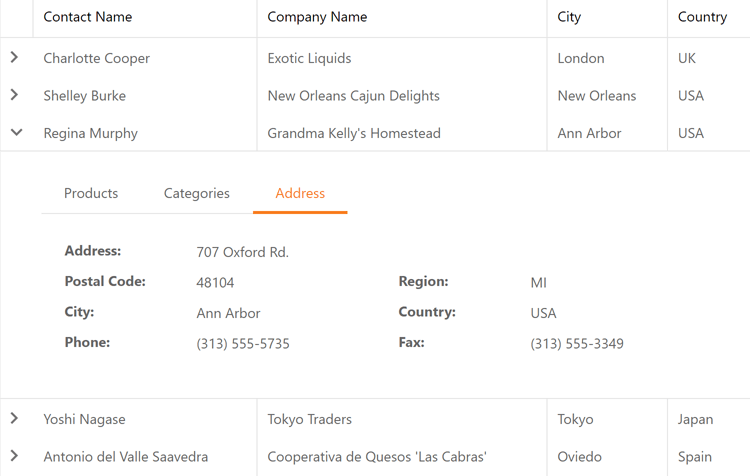750x476 pixels.
Task: Expand the Charlotte Cooper row
Action: click(x=15, y=58)
